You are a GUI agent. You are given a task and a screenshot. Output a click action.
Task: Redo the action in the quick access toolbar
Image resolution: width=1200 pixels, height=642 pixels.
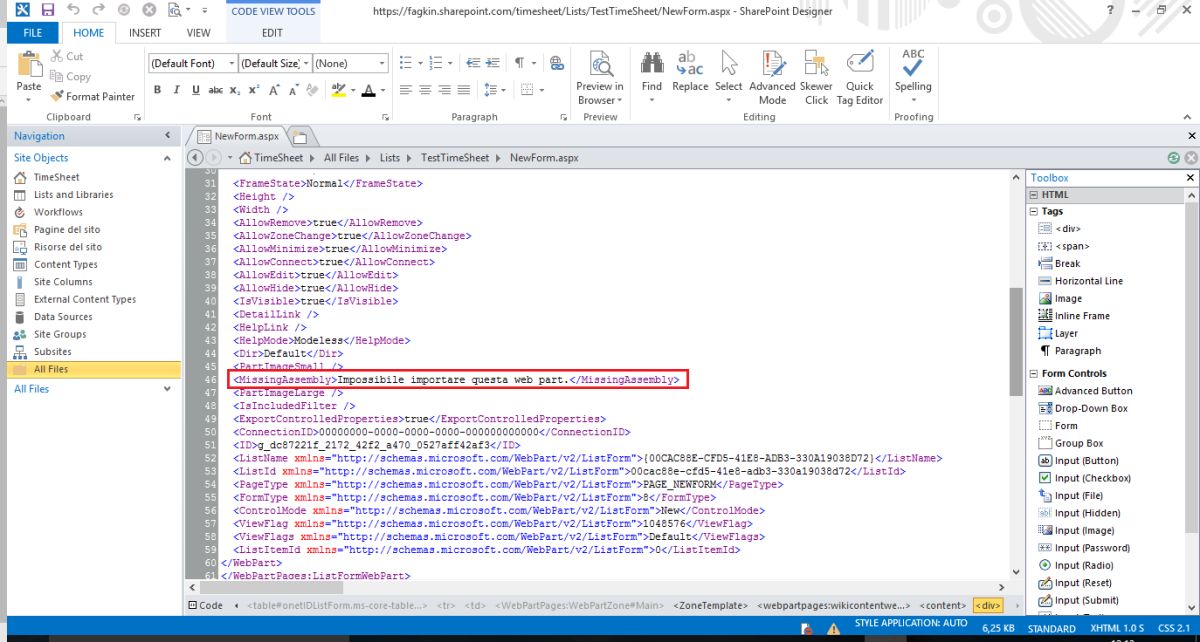(x=98, y=10)
